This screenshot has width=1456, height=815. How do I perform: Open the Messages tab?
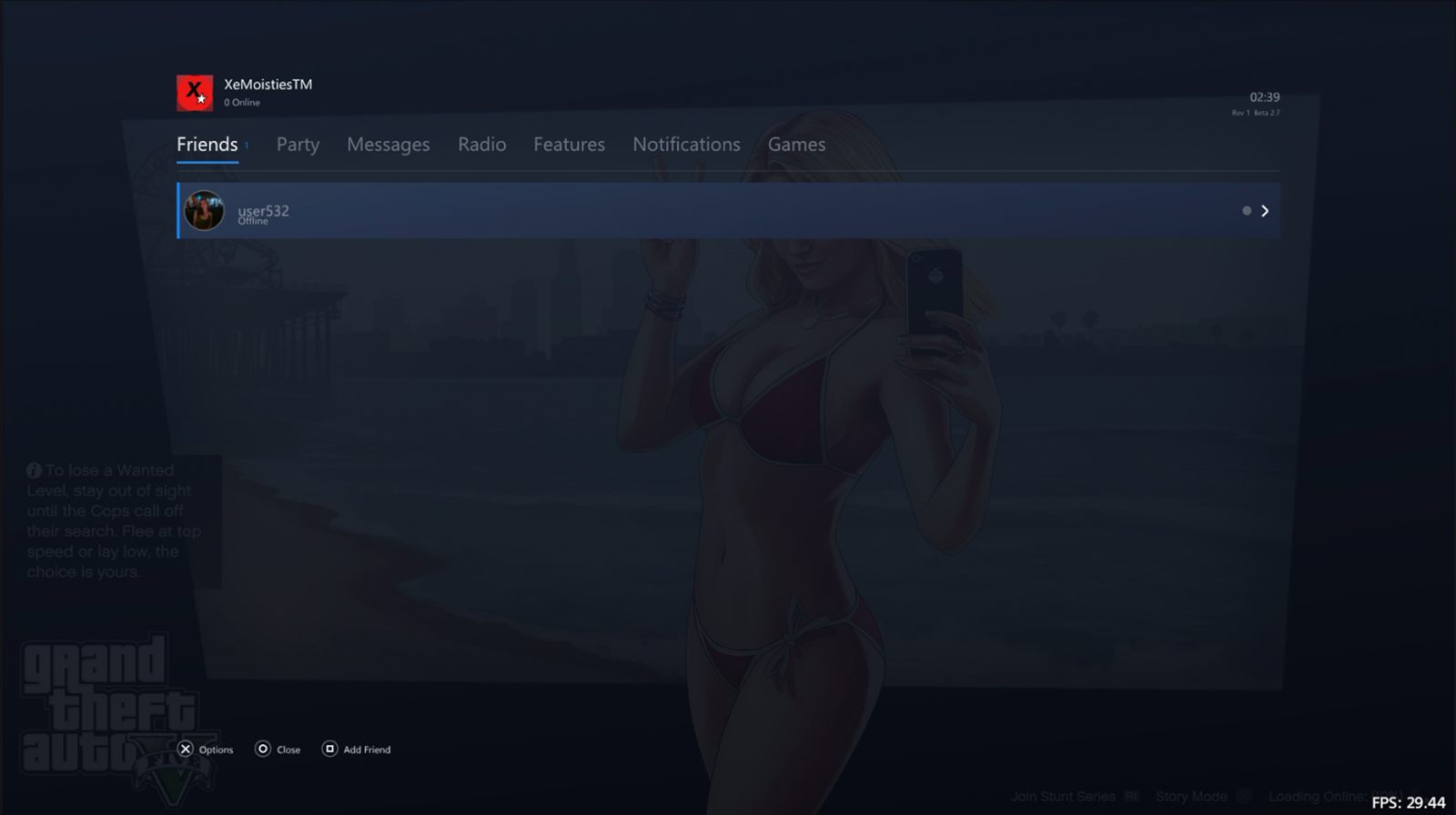click(x=389, y=145)
